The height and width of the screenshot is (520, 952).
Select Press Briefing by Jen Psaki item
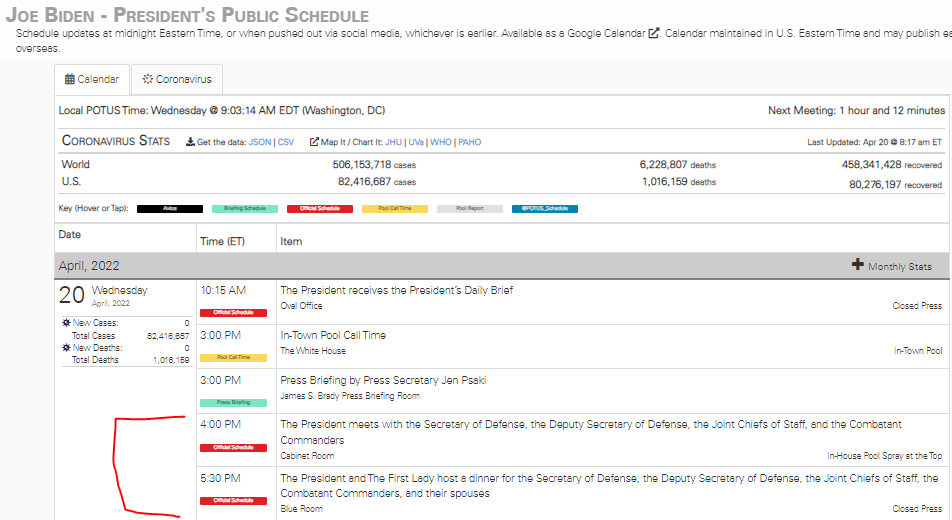click(383, 380)
